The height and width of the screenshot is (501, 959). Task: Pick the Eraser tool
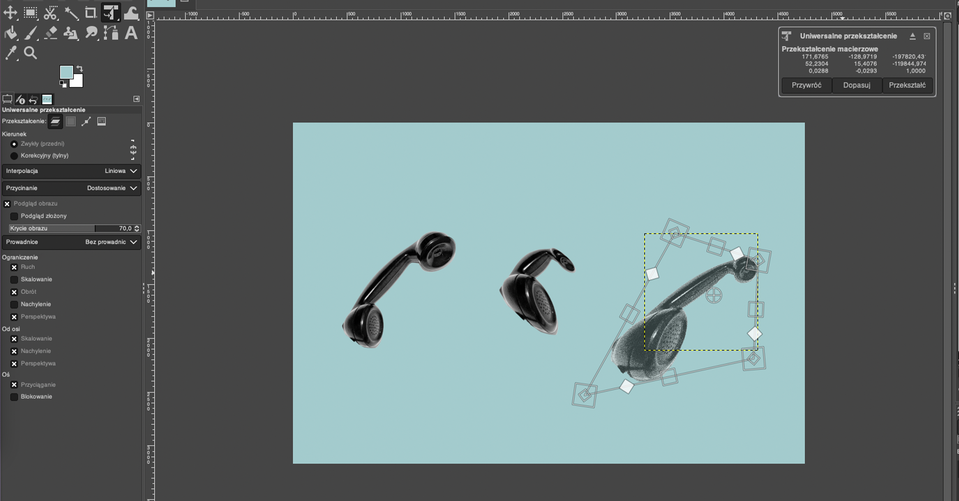coord(51,33)
